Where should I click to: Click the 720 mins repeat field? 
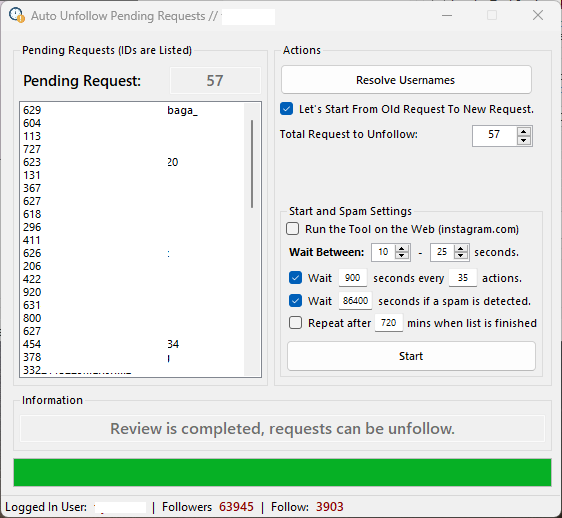tap(389, 323)
